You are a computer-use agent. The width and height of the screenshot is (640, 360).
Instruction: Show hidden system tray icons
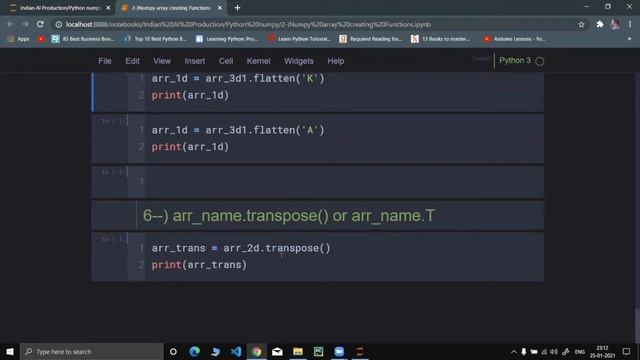(513, 351)
